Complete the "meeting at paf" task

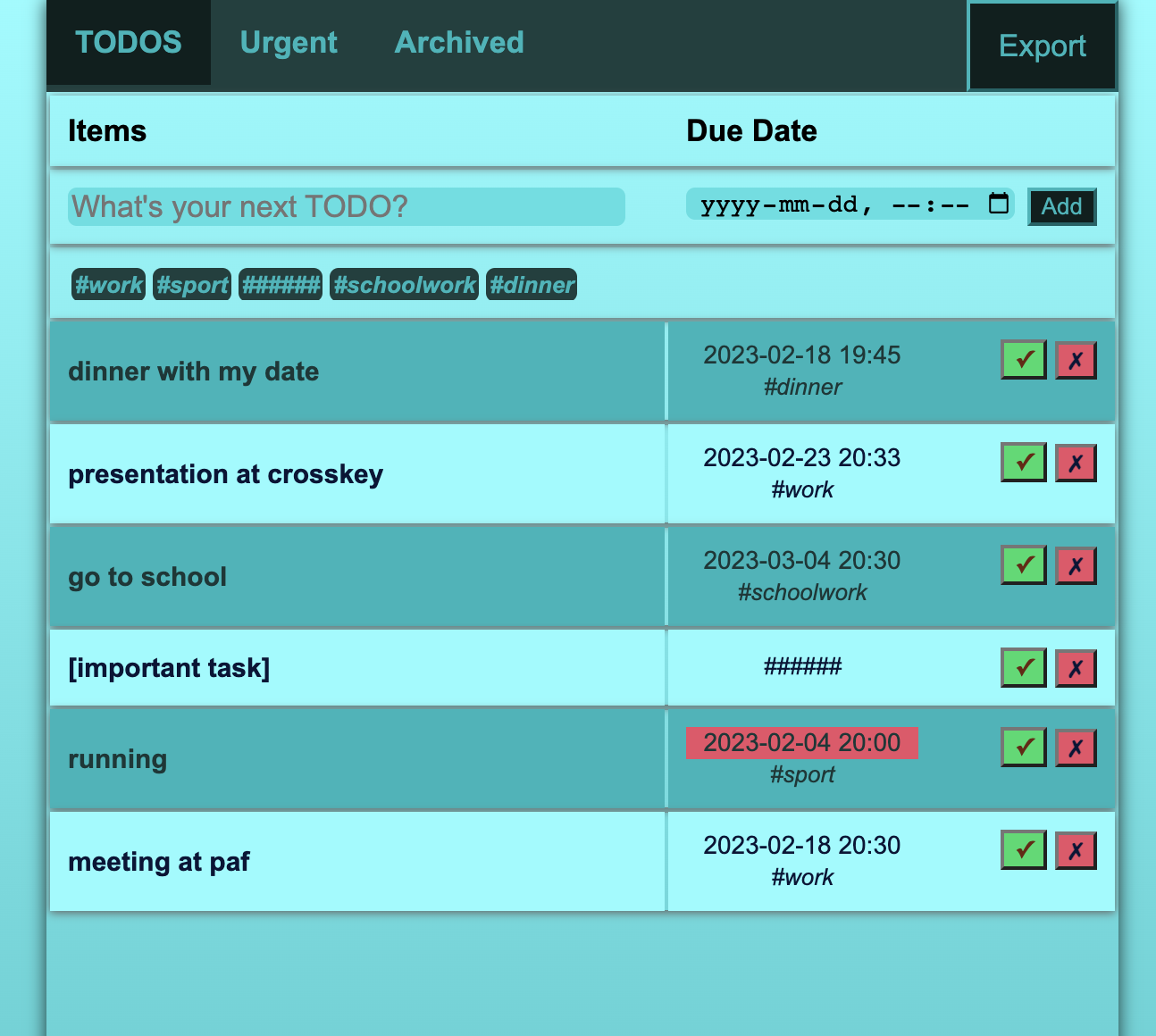[1023, 849]
